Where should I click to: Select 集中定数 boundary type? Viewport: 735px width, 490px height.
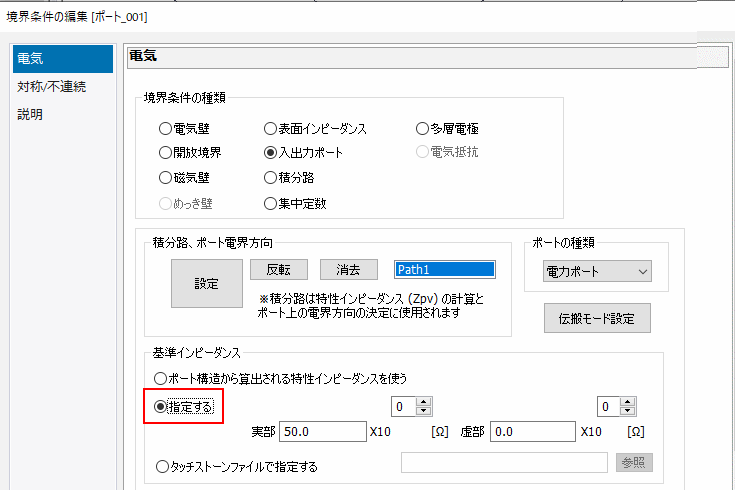pos(270,203)
